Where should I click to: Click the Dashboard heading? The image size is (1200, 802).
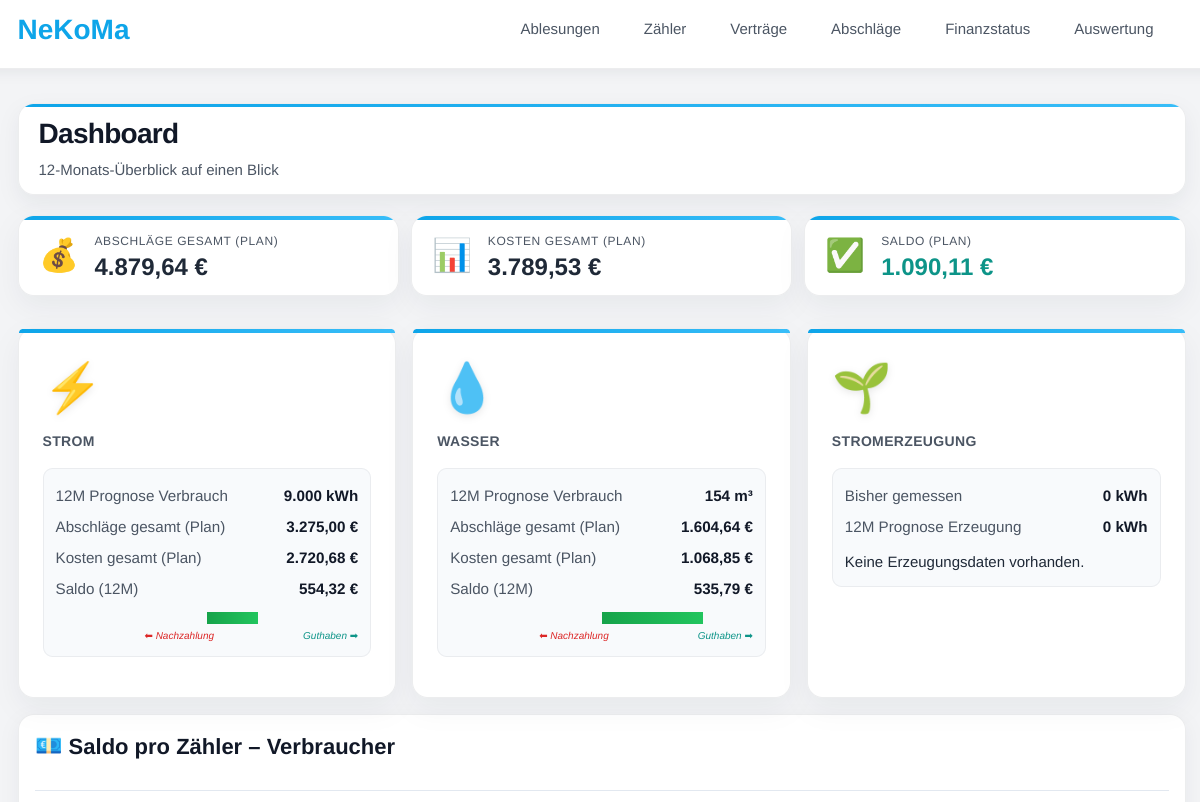click(x=108, y=134)
